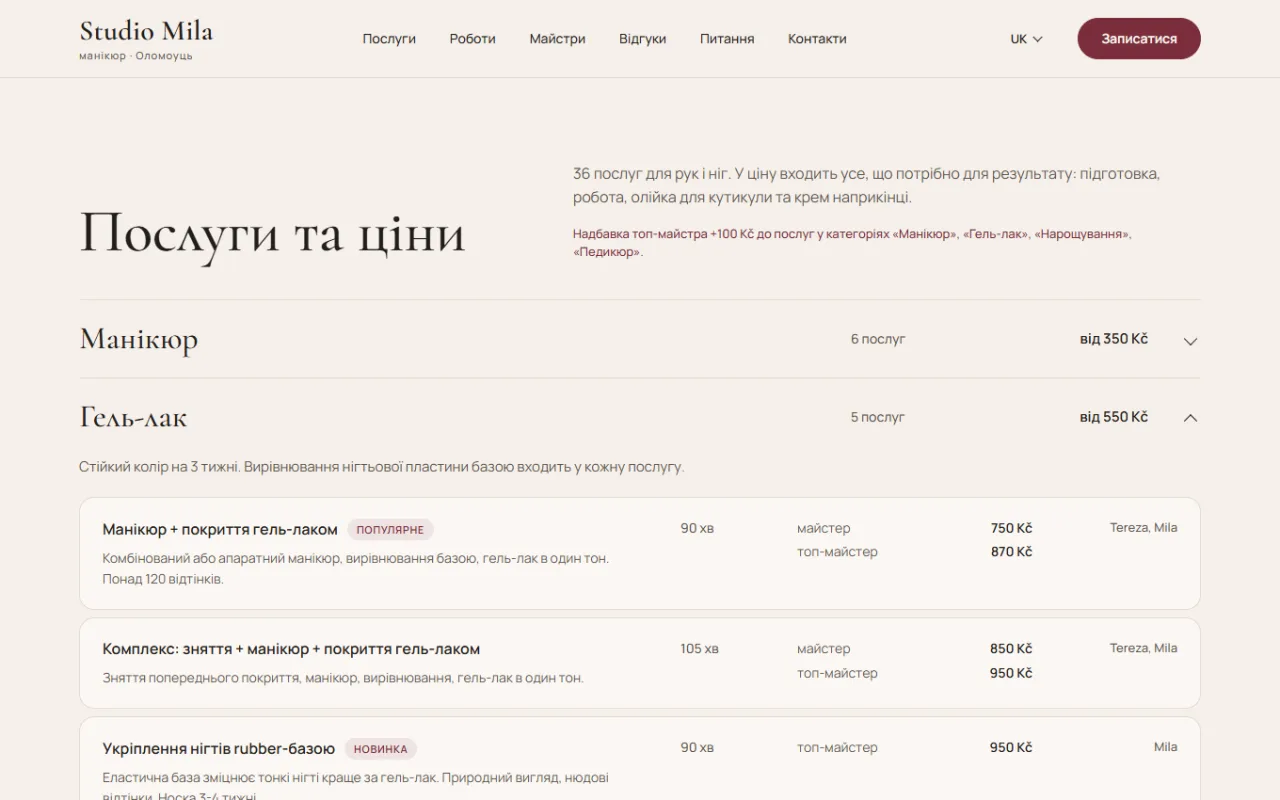Click the top-master surcharge note
Screen dimensions: 1280x800
(852, 243)
